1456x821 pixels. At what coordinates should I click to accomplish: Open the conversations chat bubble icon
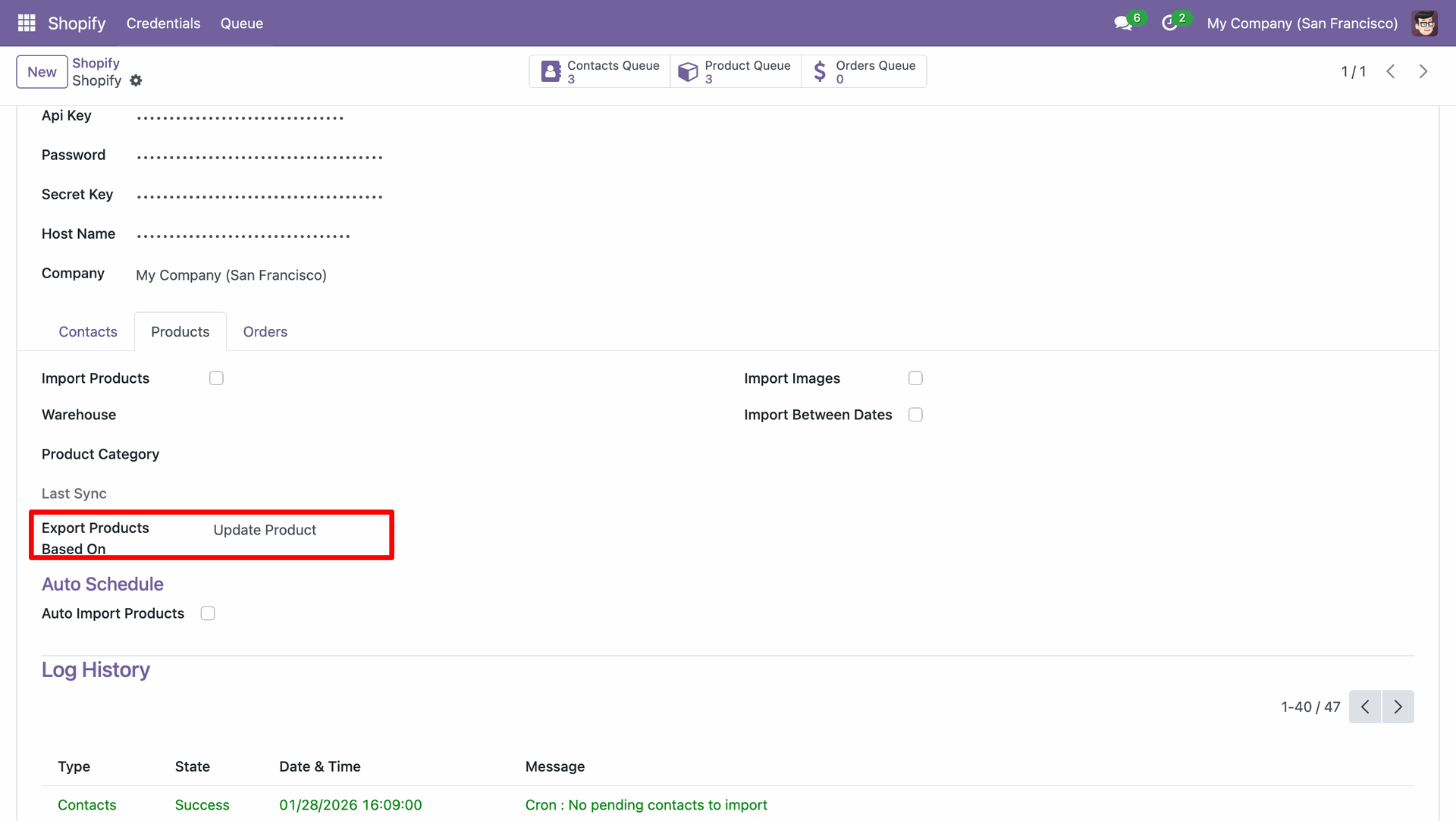pos(1122,24)
